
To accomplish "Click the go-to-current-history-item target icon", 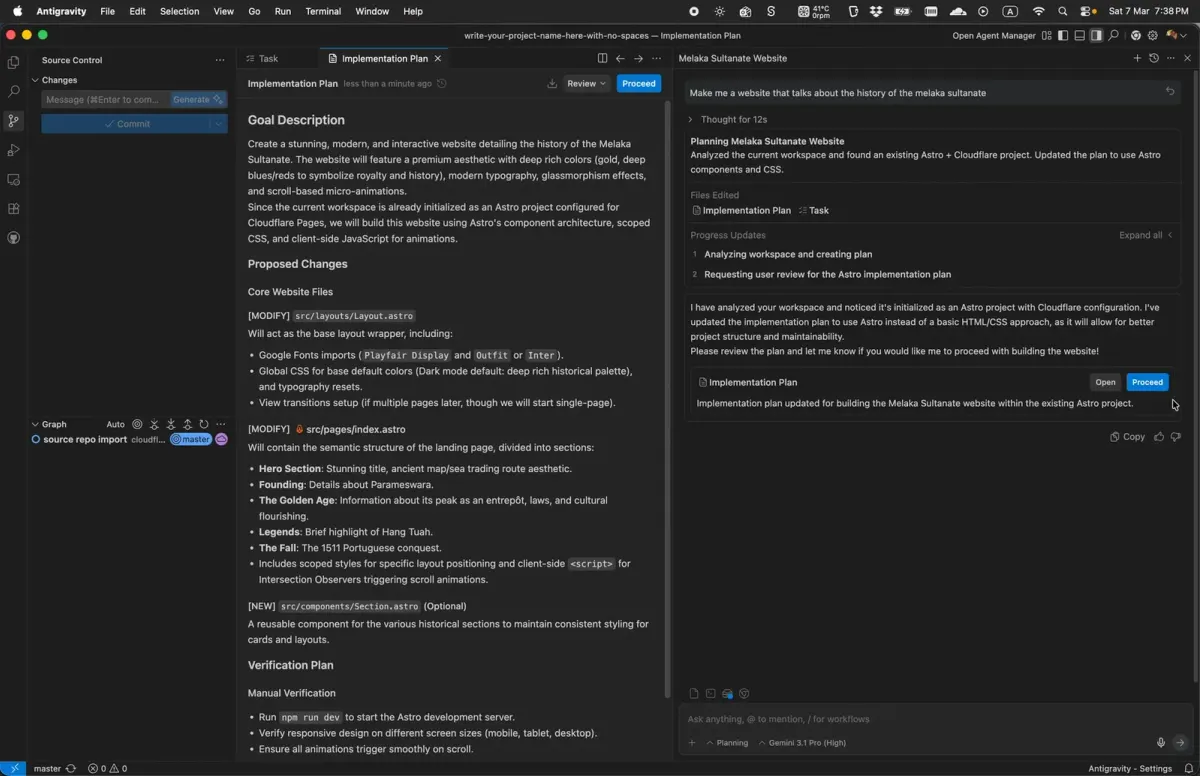I will click(137, 424).
